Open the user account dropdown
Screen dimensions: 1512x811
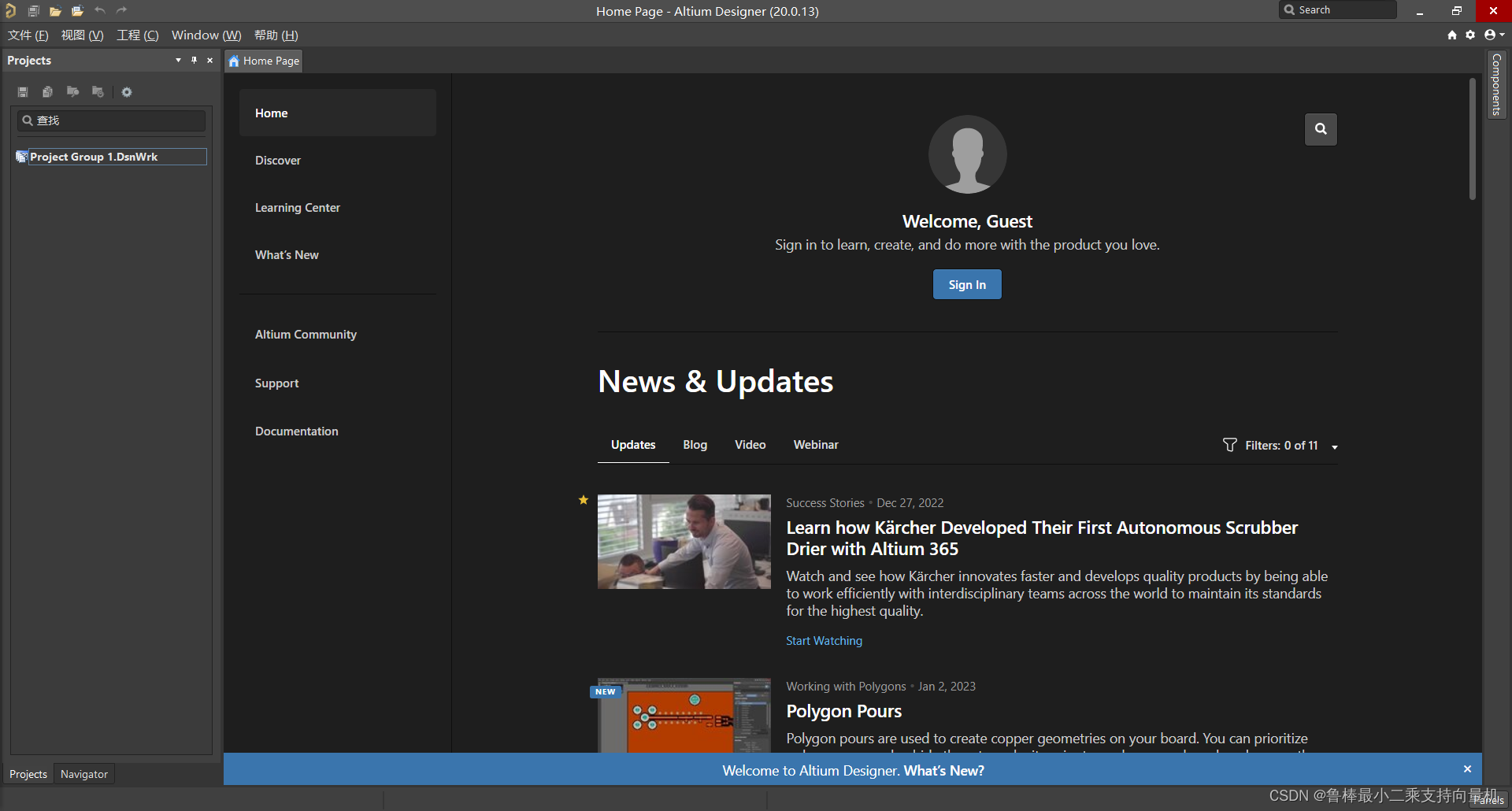[x=1494, y=35]
